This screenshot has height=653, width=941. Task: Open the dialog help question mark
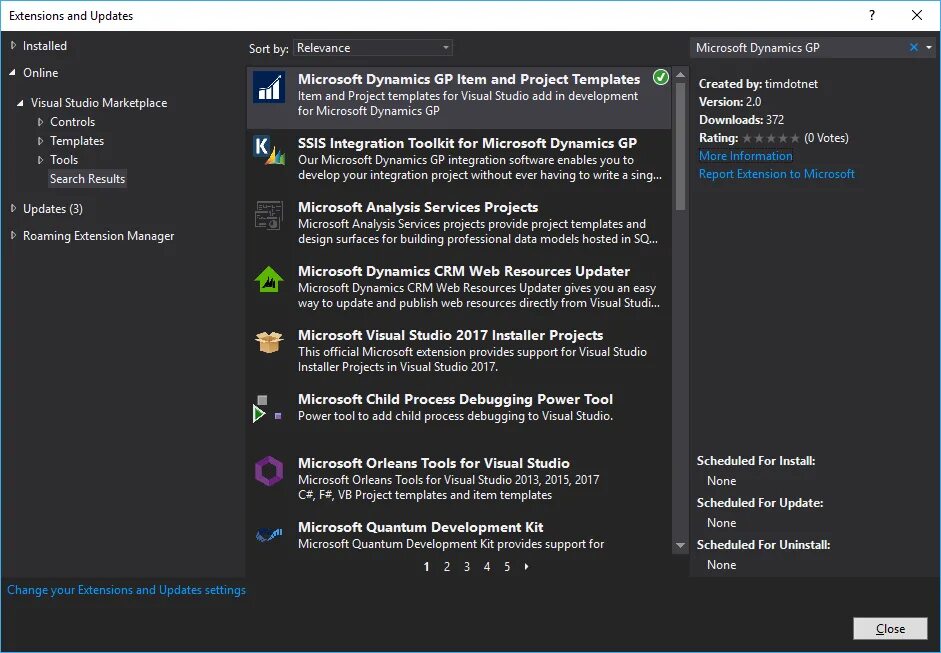(872, 16)
